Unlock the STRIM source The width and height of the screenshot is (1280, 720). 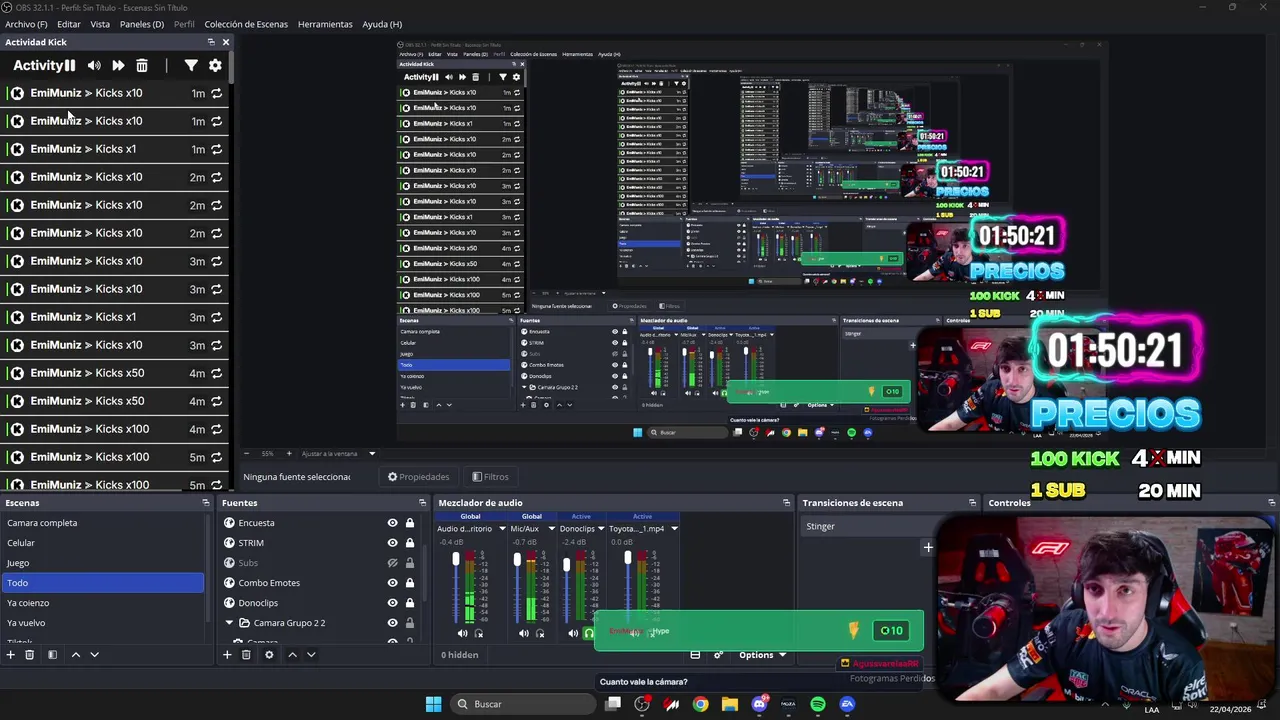(409, 543)
